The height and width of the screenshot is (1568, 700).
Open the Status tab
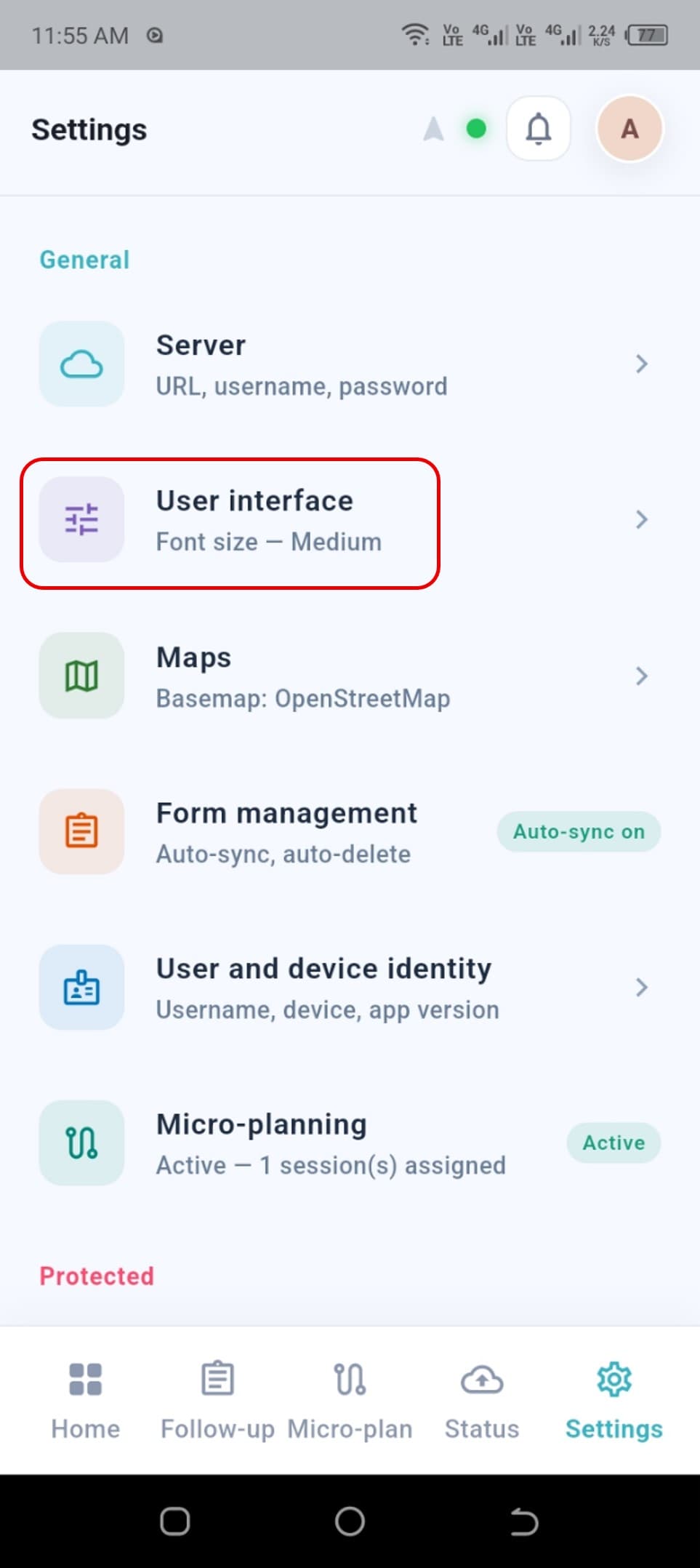(482, 1400)
